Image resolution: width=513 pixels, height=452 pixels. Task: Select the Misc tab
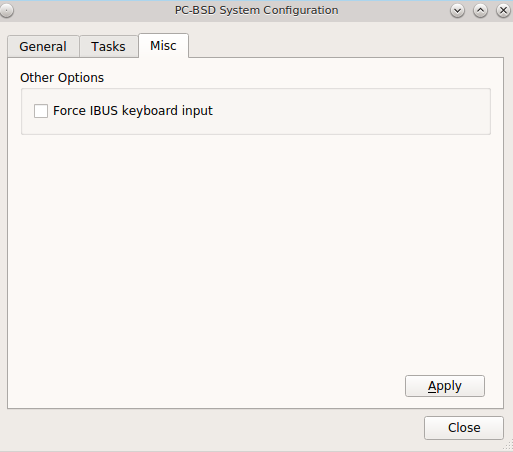[x=163, y=45]
